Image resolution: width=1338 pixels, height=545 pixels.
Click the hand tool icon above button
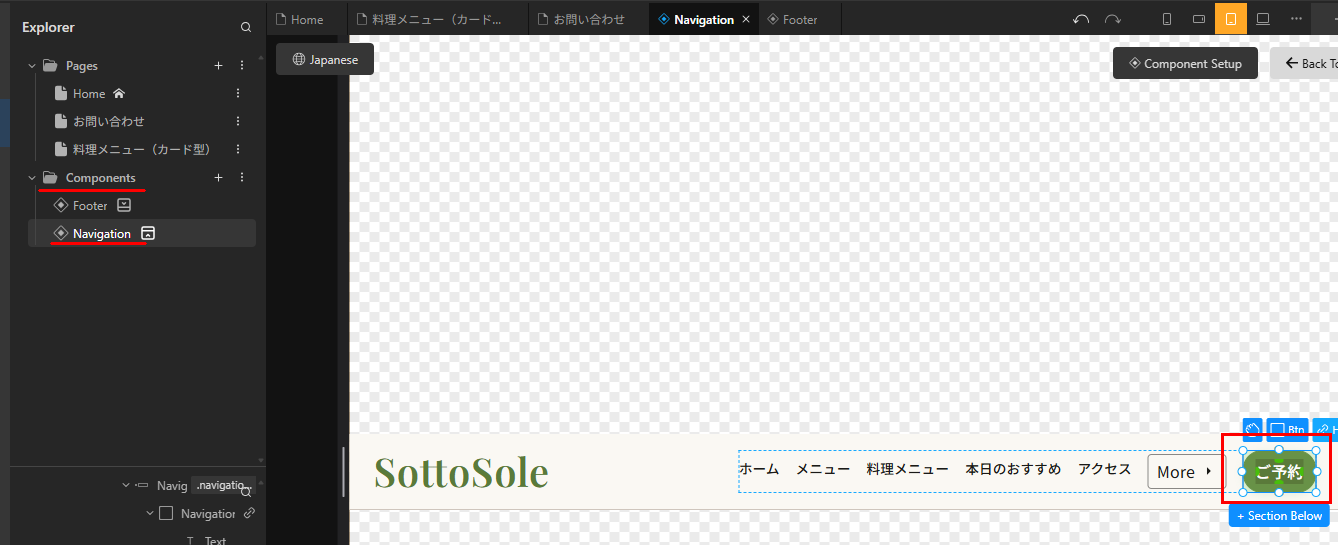(x=1254, y=430)
